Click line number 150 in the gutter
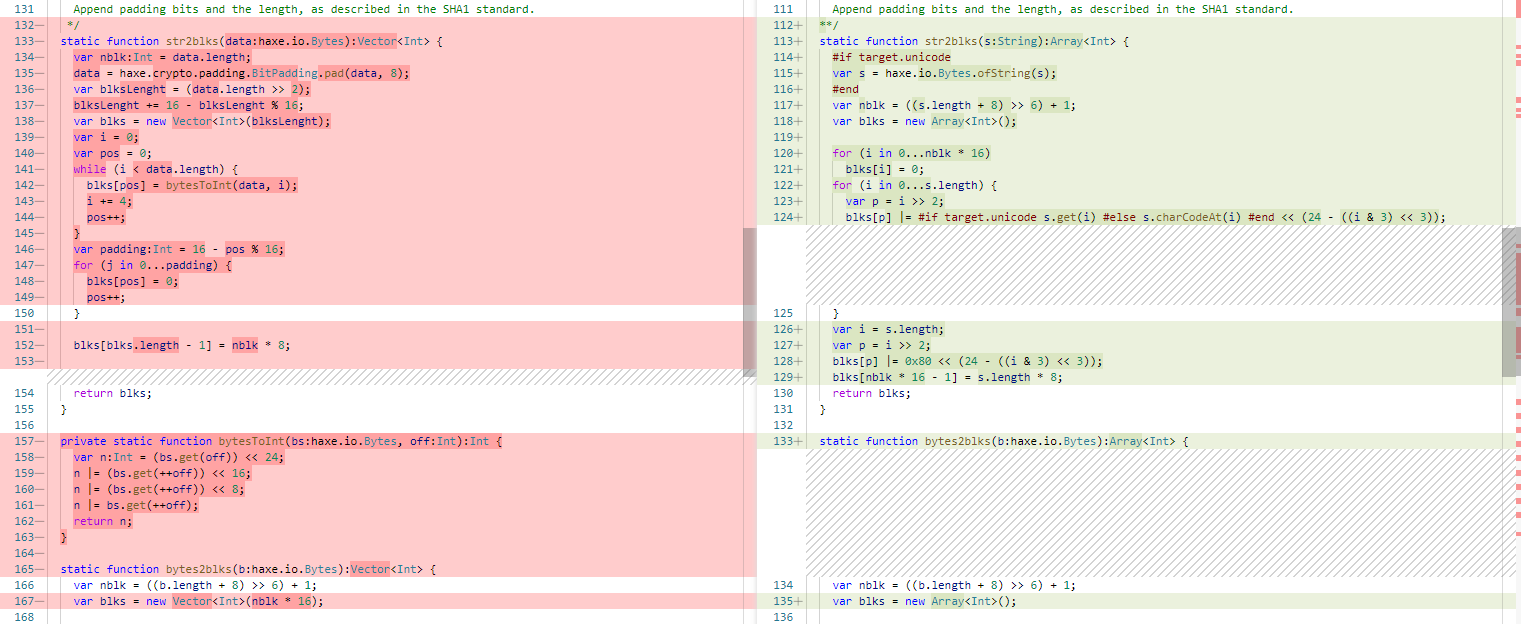This screenshot has height=624, width=1521. pos(24,313)
